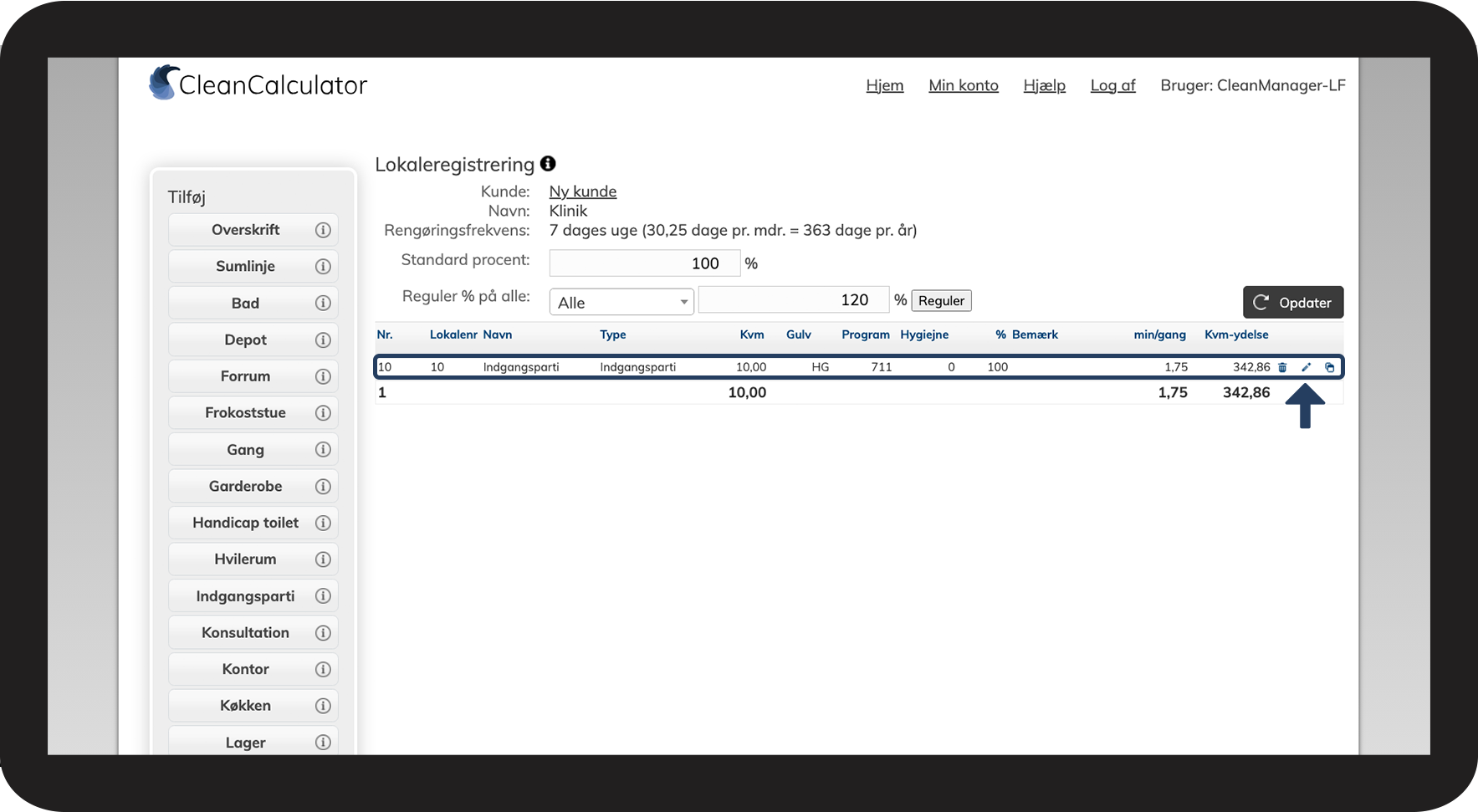Click the Gulv column header
Image resolution: width=1478 pixels, height=812 pixels.
pos(799,335)
